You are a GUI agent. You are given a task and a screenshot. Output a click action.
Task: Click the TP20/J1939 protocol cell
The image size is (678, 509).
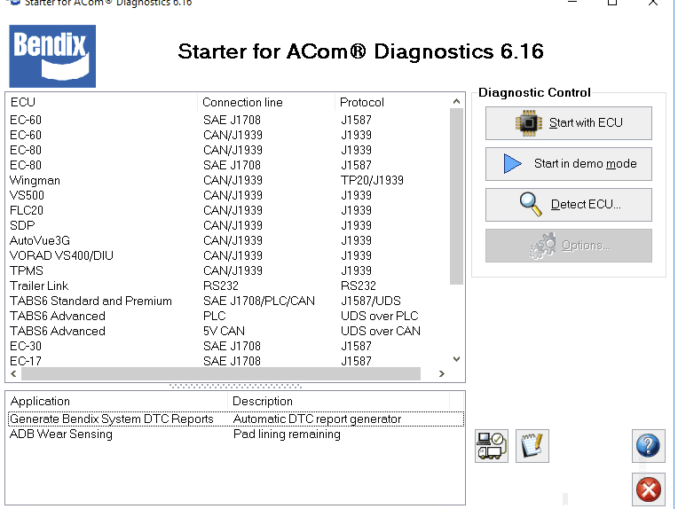pyautogui.click(x=372, y=180)
